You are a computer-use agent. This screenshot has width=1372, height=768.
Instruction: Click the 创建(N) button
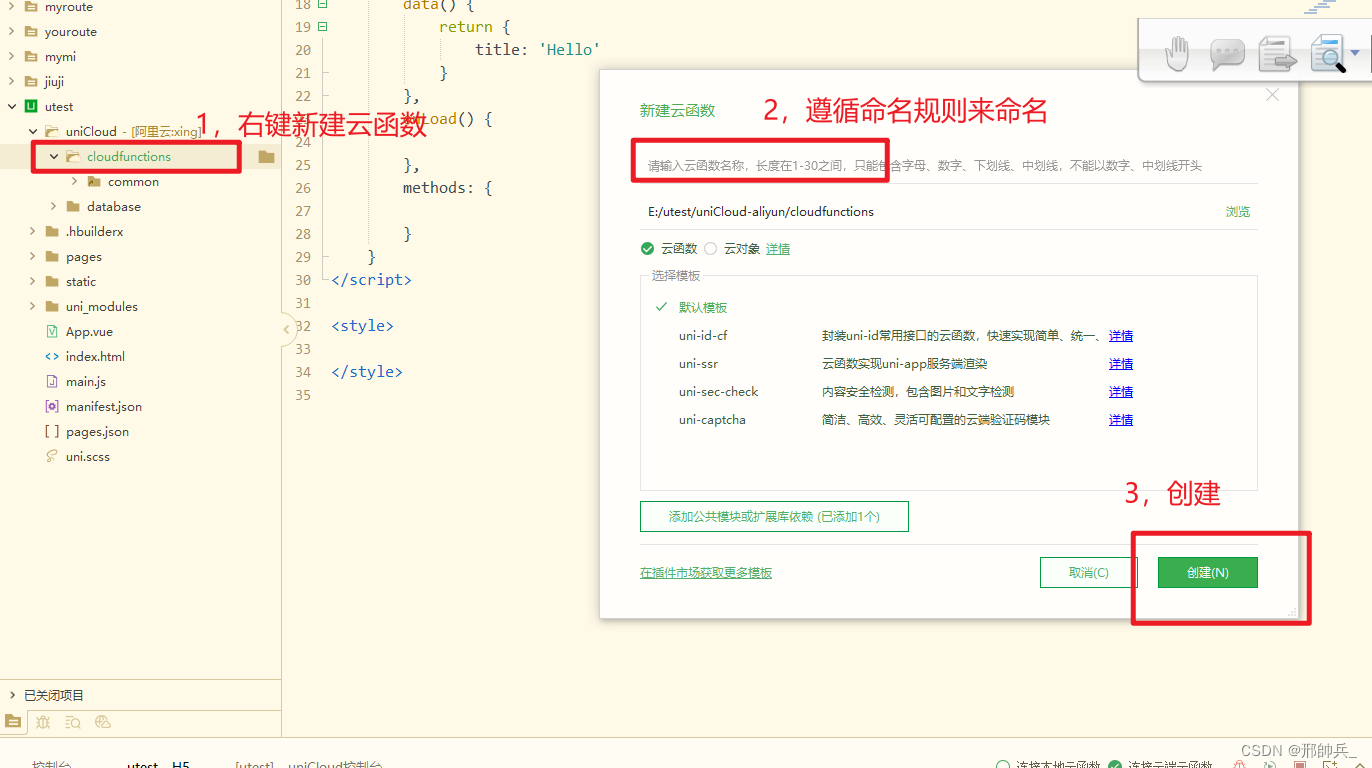tap(1207, 572)
